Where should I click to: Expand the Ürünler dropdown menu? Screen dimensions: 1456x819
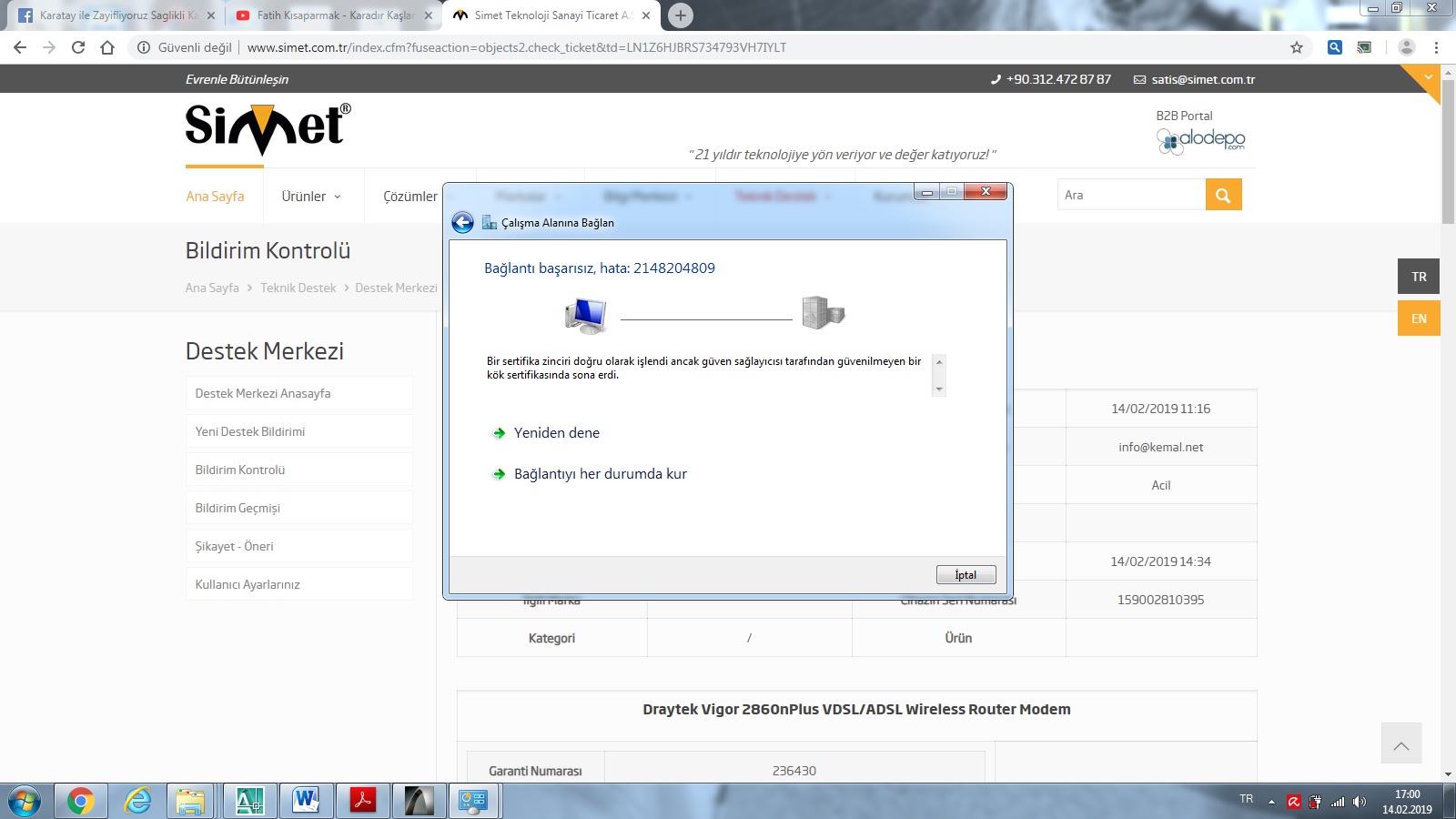point(311,197)
